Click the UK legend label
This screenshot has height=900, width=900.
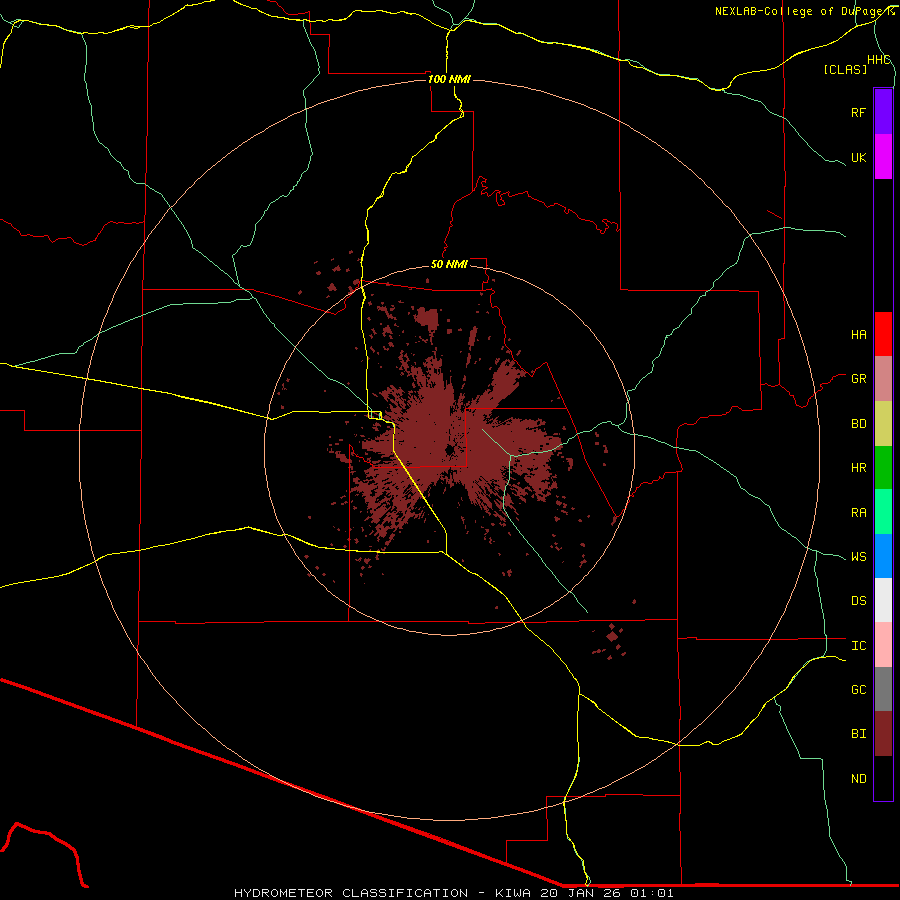tap(858, 158)
